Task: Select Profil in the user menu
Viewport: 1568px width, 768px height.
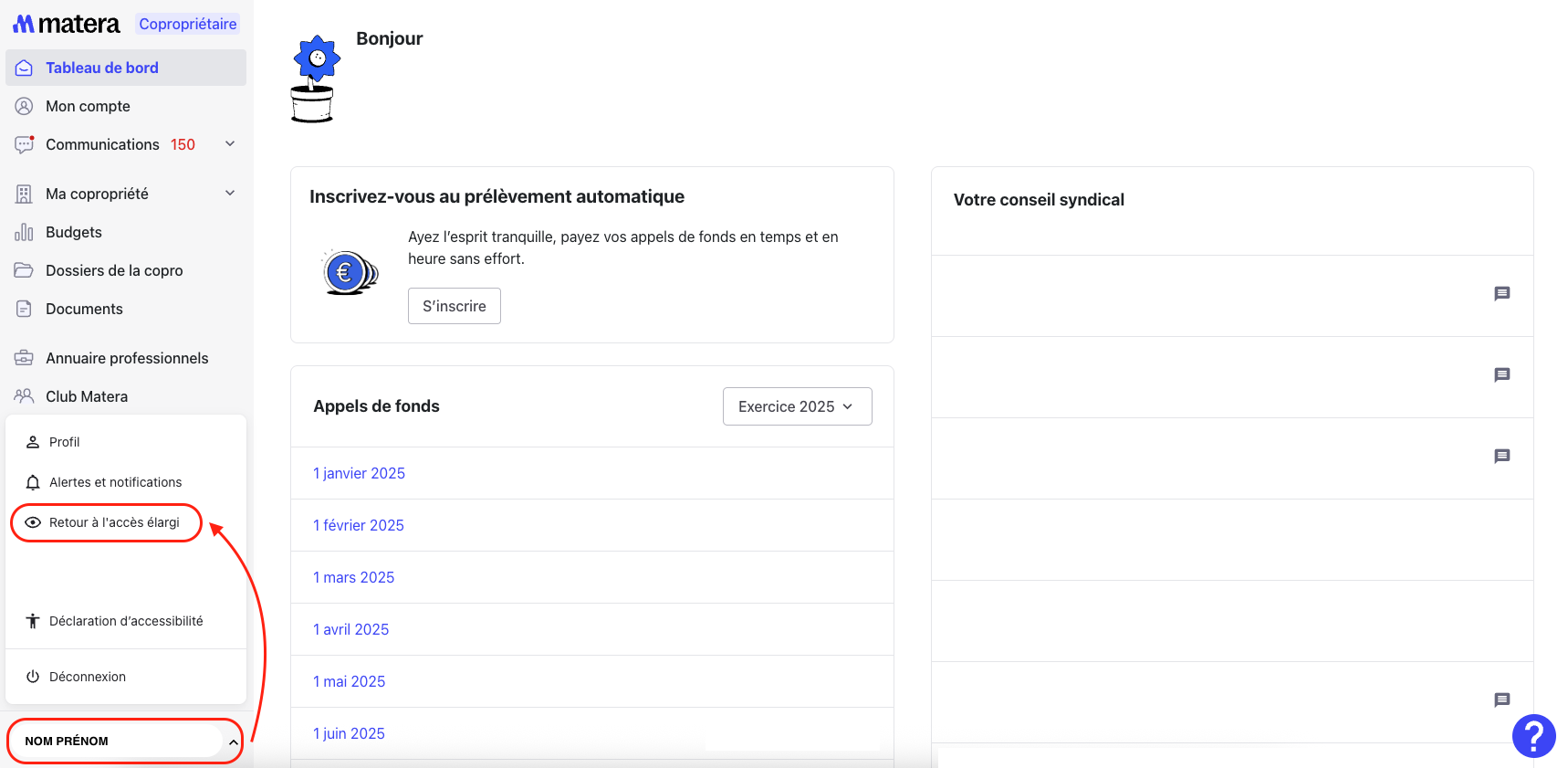Action: [64, 442]
